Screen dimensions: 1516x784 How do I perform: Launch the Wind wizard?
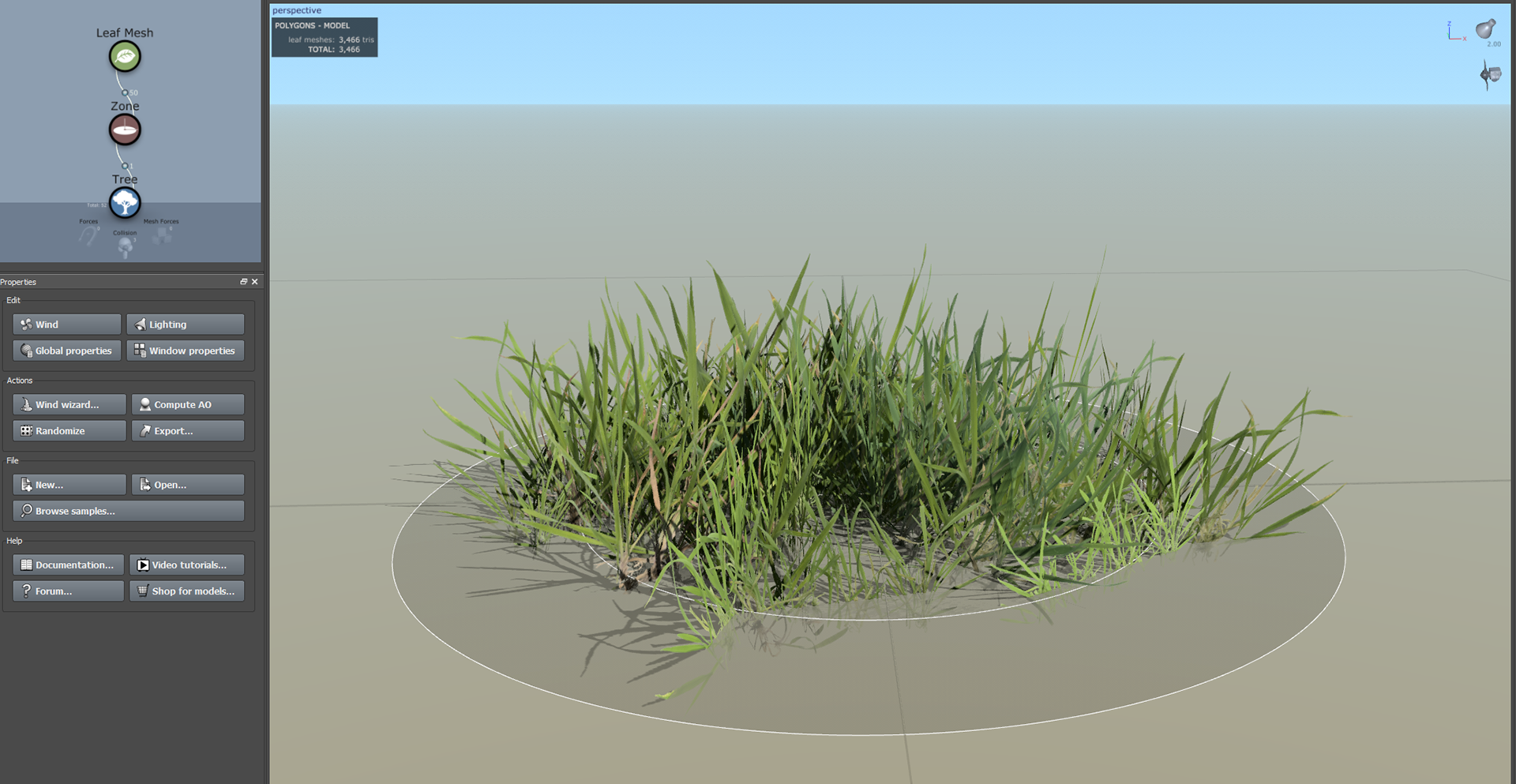pos(69,404)
